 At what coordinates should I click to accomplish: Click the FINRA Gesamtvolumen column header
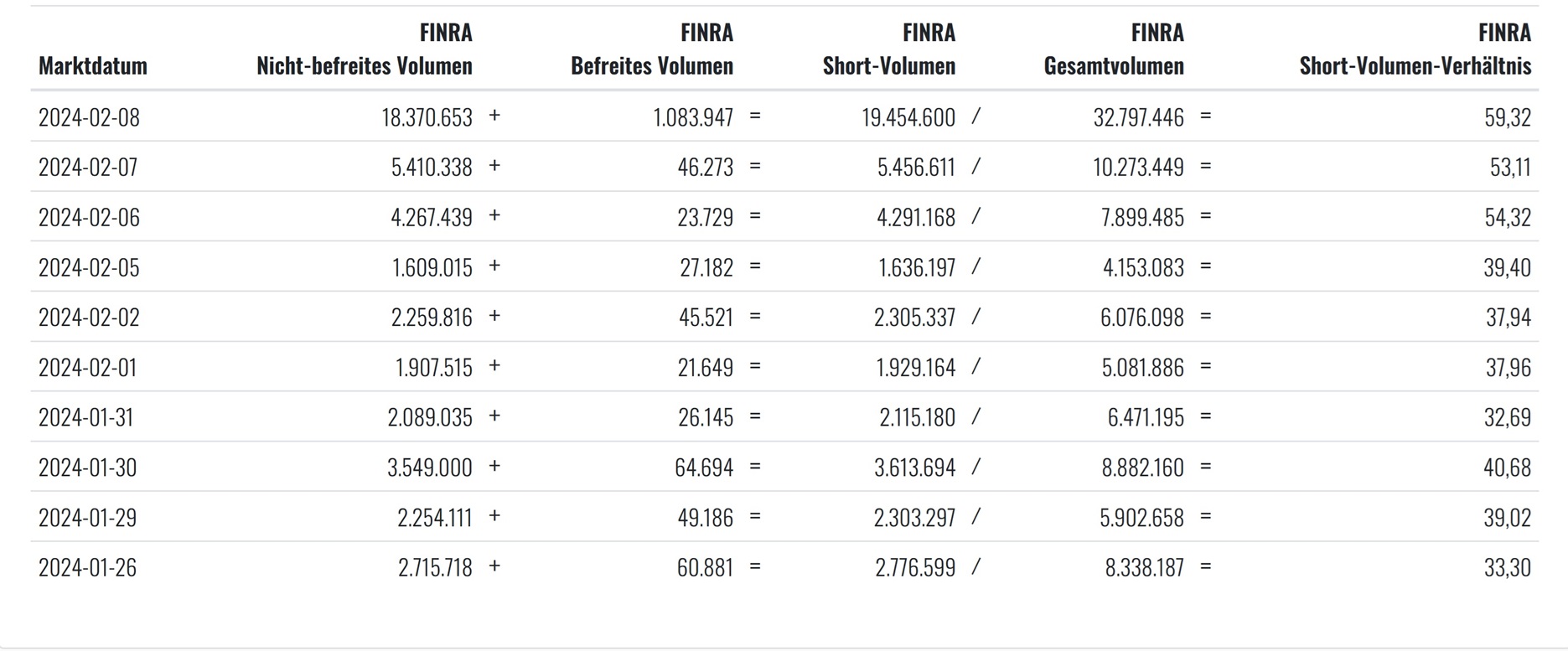point(1114,49)
